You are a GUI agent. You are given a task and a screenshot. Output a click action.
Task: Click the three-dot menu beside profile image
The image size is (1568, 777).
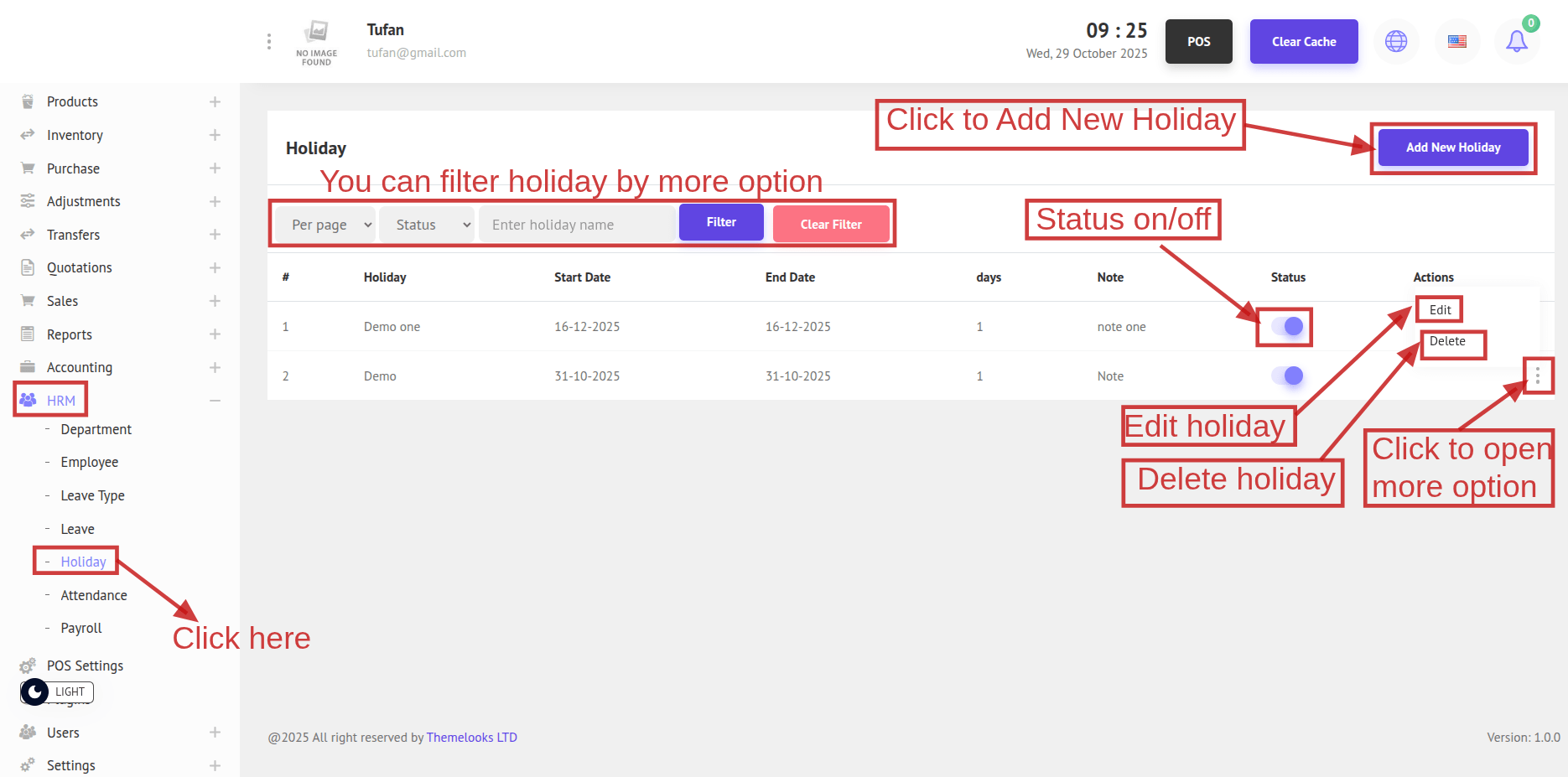[x=268, y=41]
